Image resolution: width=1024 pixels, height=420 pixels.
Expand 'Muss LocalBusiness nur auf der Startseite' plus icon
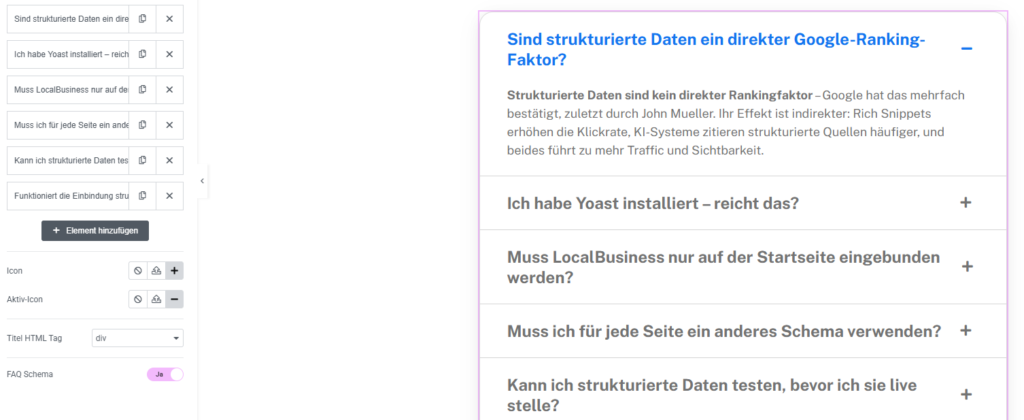click(x=967, y=267)
